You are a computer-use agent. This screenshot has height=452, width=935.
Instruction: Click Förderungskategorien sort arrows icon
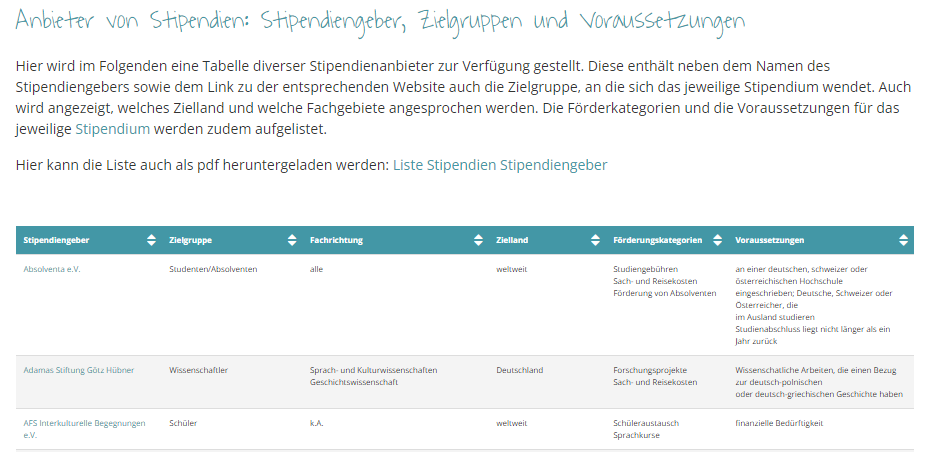pyautogui.click(x=717, y=240)
